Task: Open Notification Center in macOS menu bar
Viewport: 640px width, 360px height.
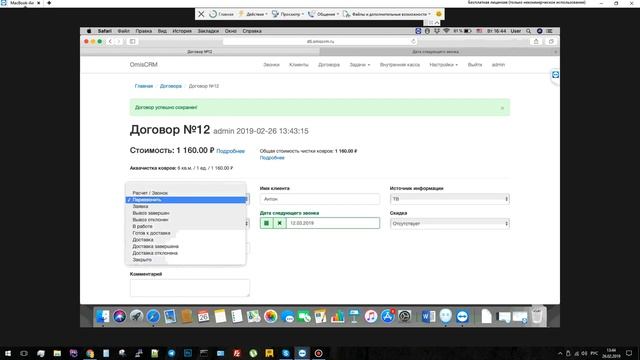Action: (x=549, y=31)
